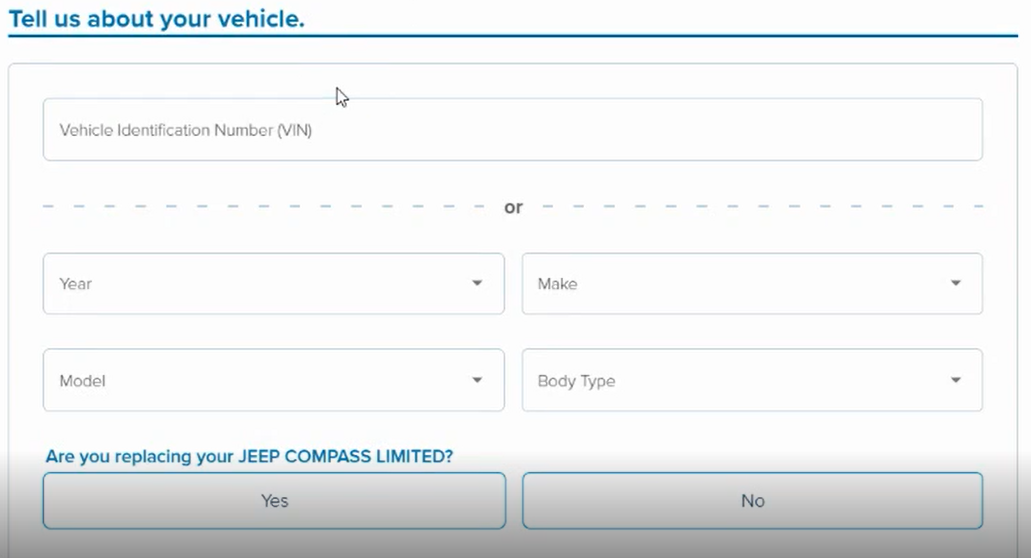
Task: Click the caret arrow in Body Type dropdown
Action: point(955,381)
